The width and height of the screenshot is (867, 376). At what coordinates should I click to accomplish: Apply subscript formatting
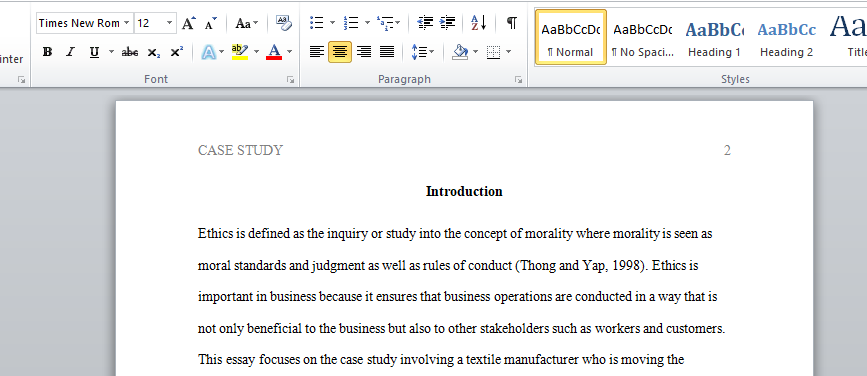(154, 52)
